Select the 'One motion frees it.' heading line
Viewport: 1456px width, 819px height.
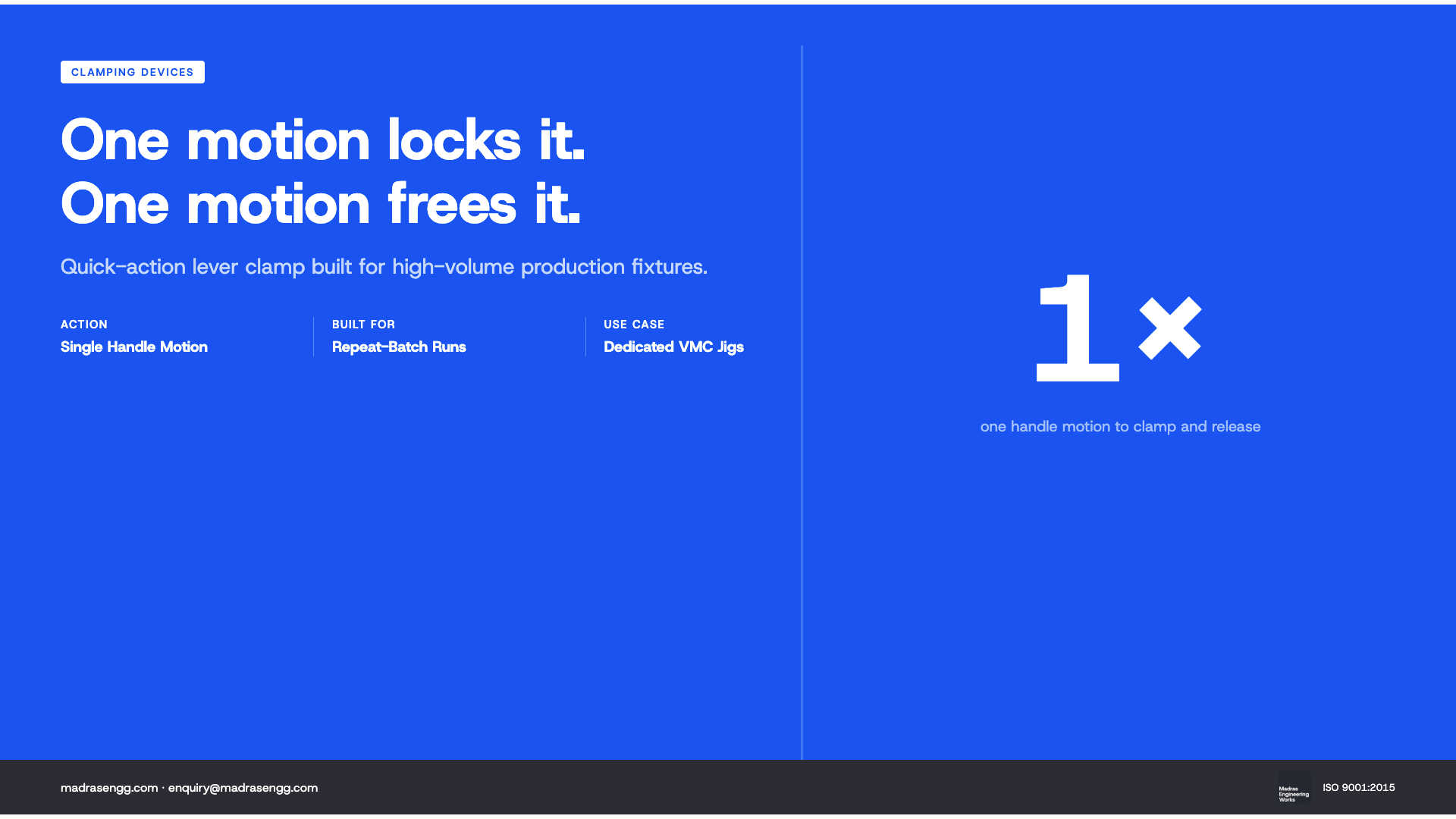tap(321, 203)
